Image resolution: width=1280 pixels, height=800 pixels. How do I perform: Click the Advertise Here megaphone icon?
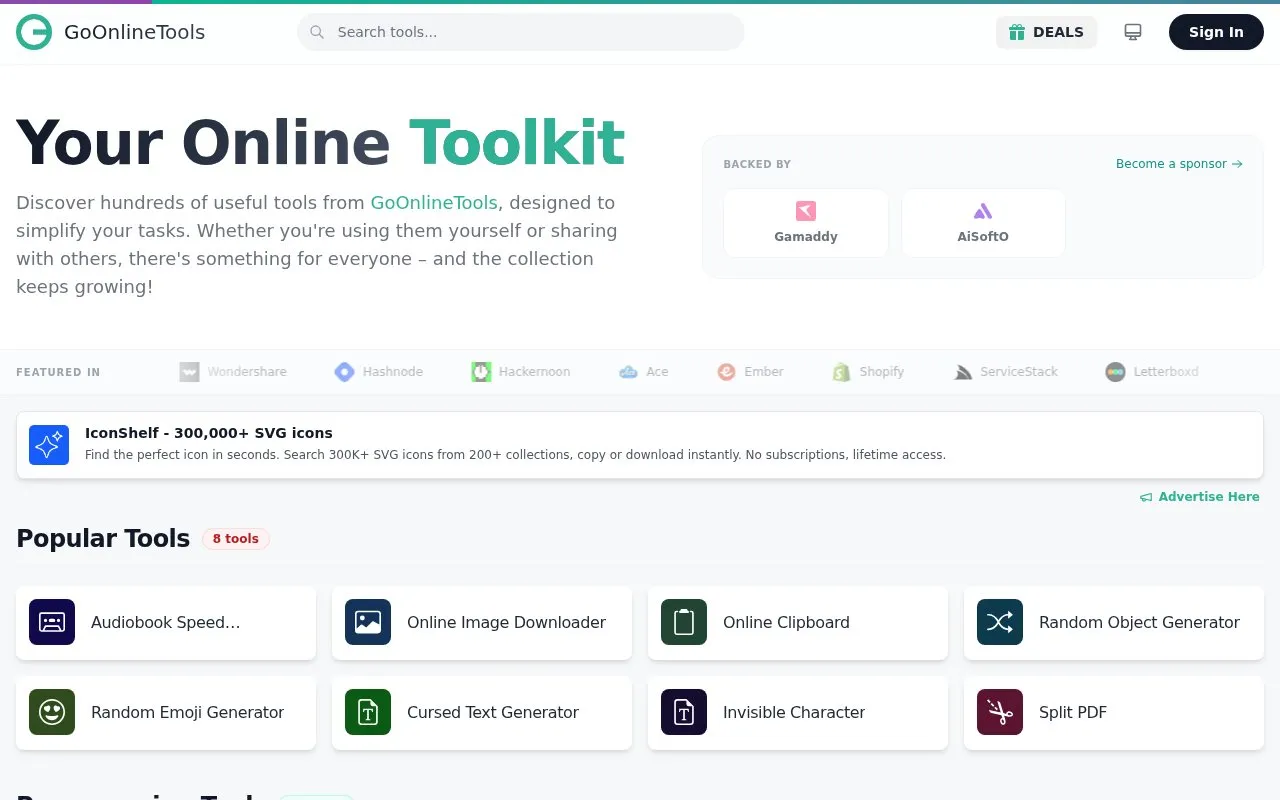pos(1146,497)
